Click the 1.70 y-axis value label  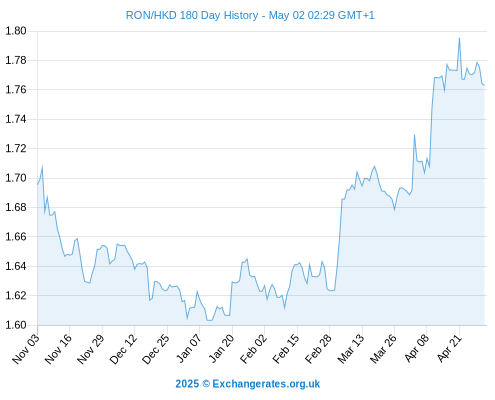[16, 178]
